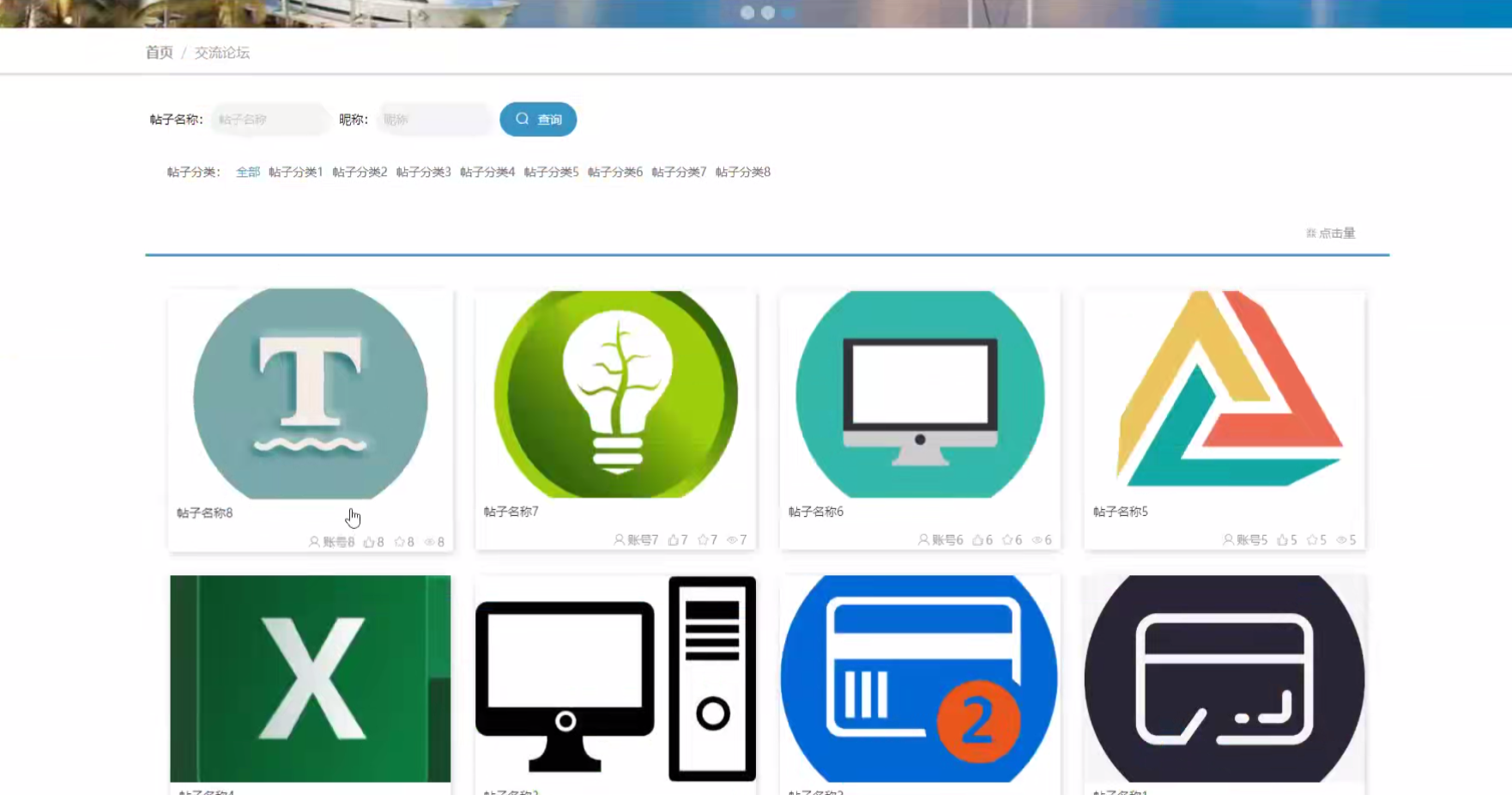This screenshot has height=795, width=1512.
Task: Click the magnifier icon in 查询 button
Action: coord(523,118)
